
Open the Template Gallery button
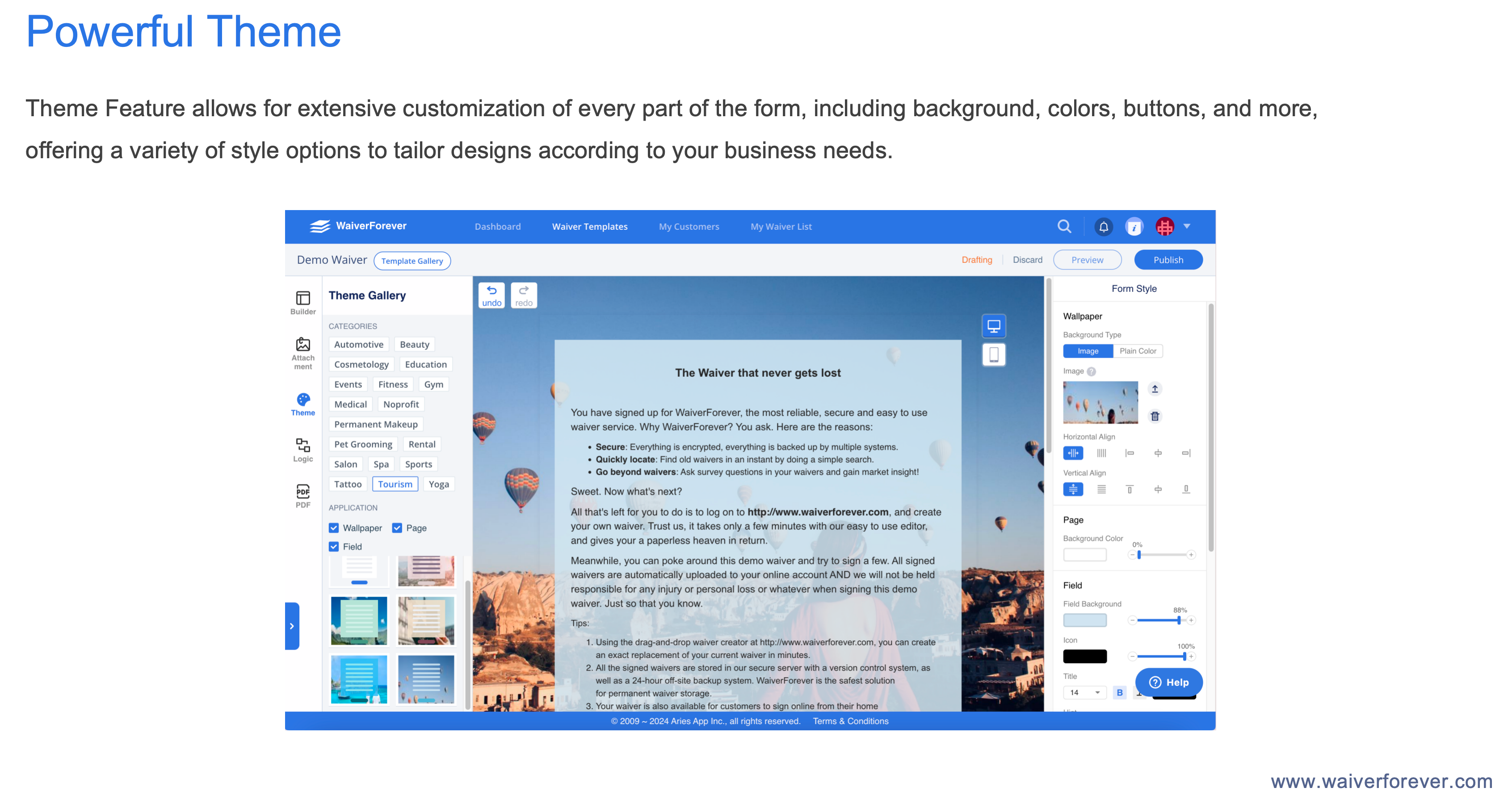pos(412,261)
